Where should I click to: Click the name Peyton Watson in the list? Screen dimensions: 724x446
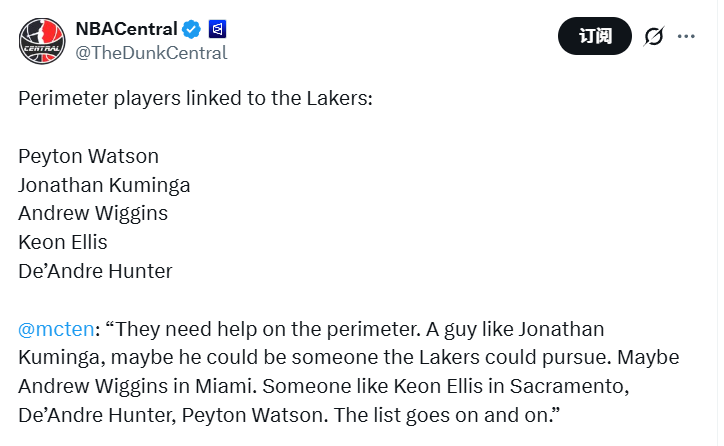[x=88, y=156]
